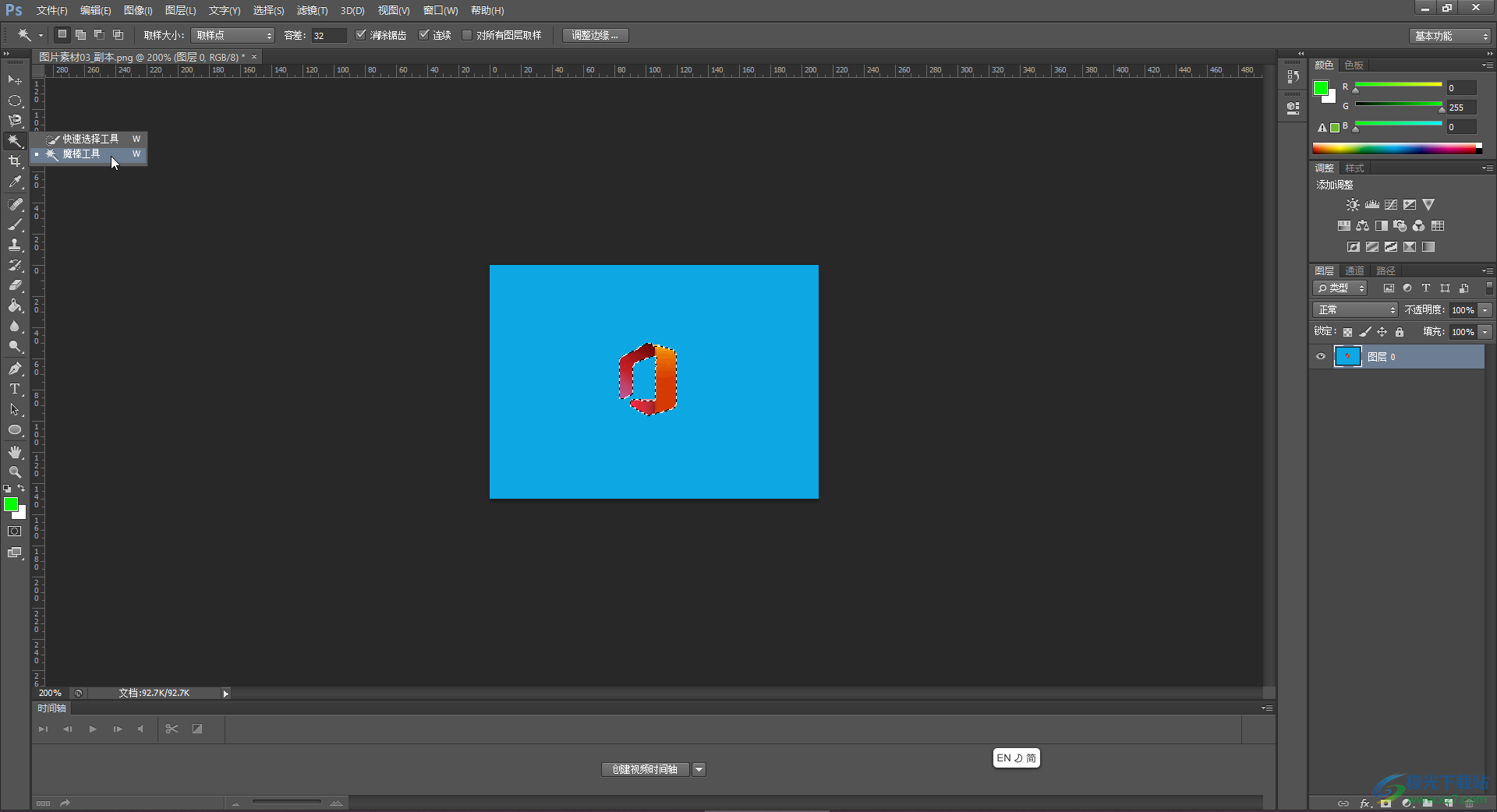Select the History Brush tool
The width and height of the screenshot is (1497, 812).
coord(15,265)
